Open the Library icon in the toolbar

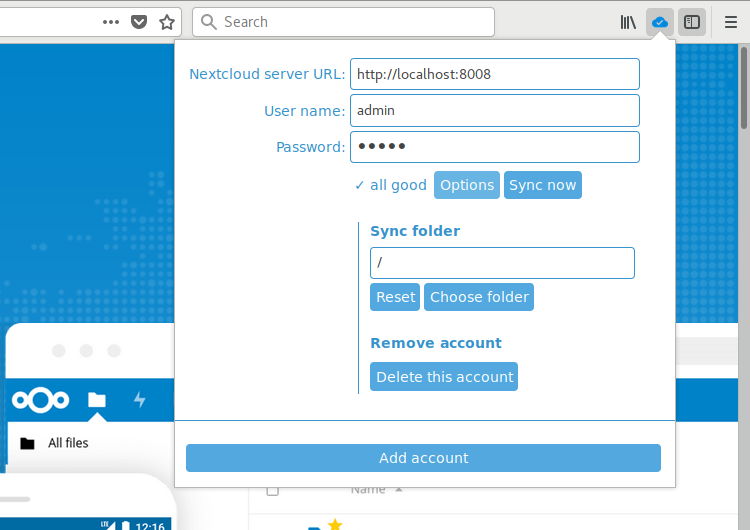point(628,22)
